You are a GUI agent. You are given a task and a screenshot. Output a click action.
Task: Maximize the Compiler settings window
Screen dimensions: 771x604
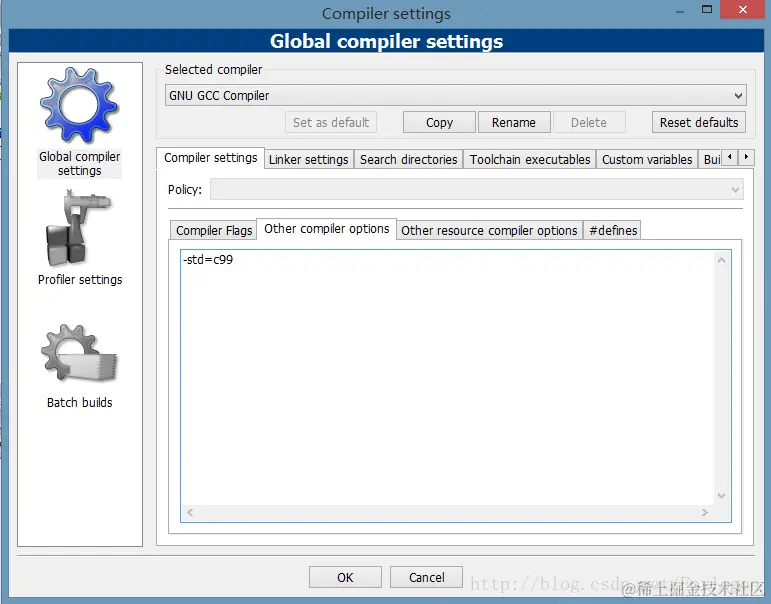pos(707,9)
